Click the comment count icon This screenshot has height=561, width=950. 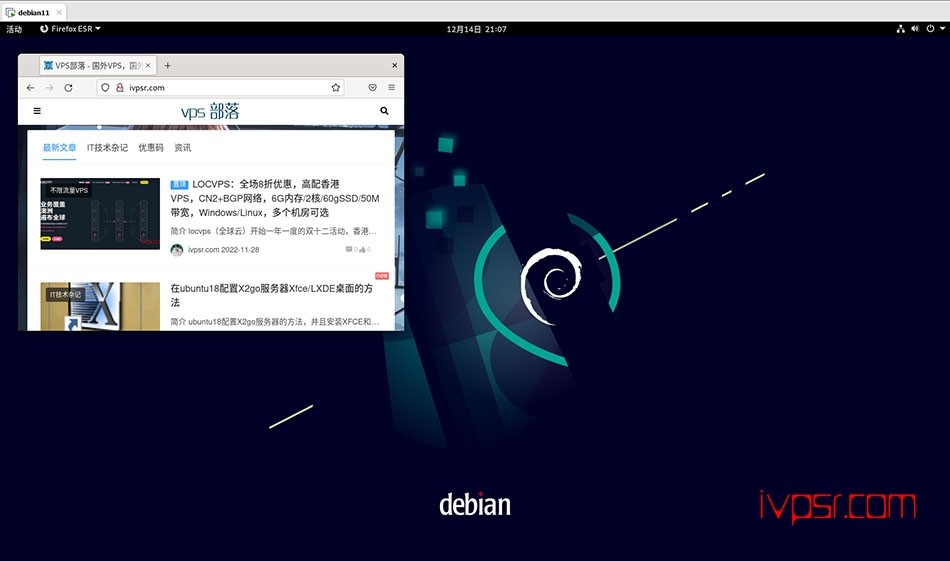pyautogui.click(x=348, y=250)
